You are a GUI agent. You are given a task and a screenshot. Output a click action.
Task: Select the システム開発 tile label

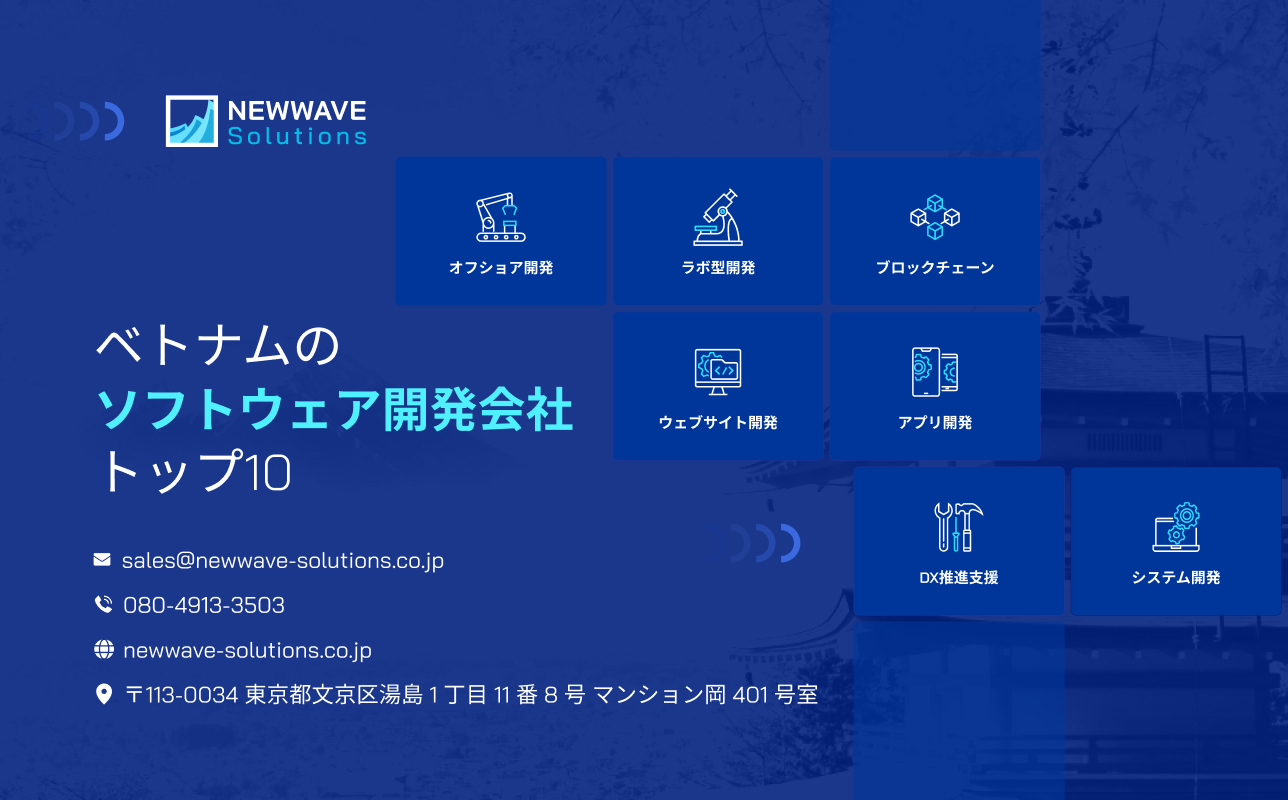[x=1175, y=577]
